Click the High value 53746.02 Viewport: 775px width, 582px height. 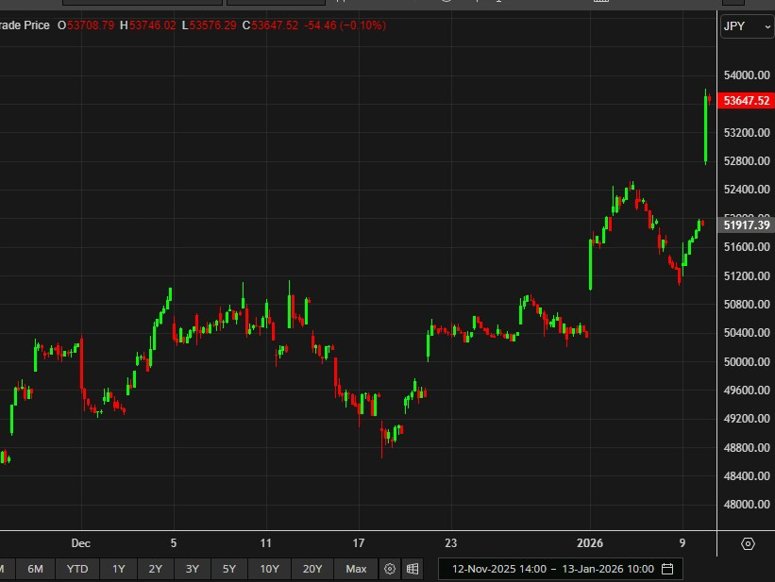(x=153, y=25)
